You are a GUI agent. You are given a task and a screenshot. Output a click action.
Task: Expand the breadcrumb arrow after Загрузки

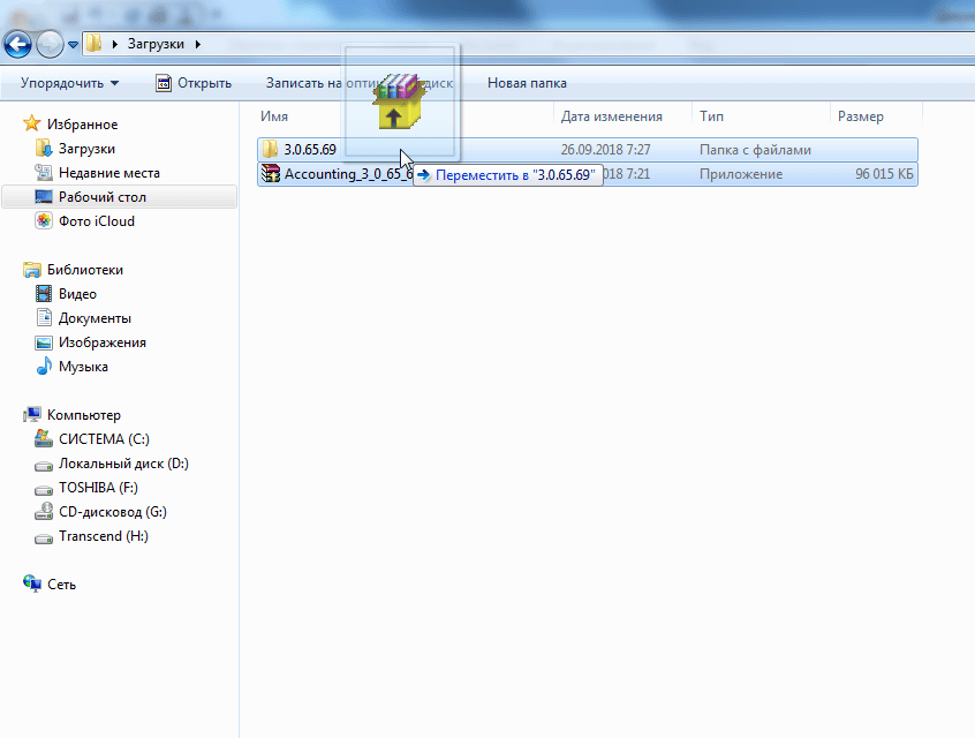198,44
